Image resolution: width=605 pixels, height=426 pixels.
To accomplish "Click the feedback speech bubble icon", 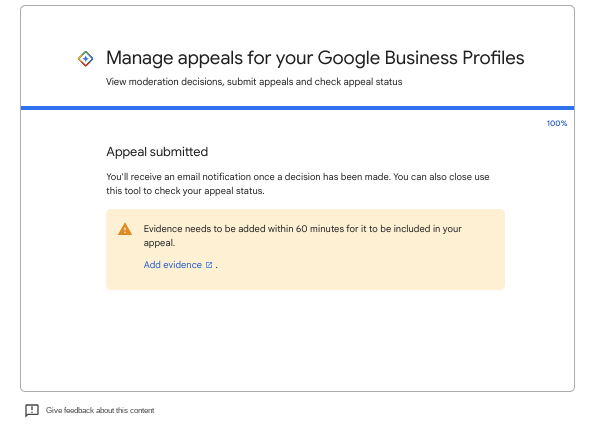I will pyautogui.click(x=32, y=410).
